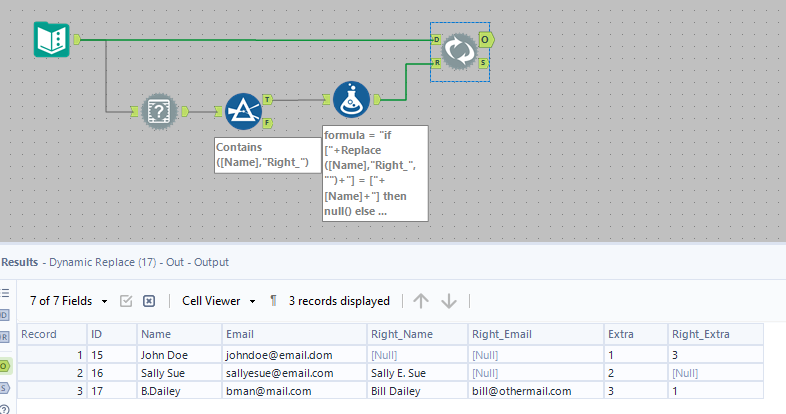
Task: Select the ID 17 cell
Action: [112, 391]
